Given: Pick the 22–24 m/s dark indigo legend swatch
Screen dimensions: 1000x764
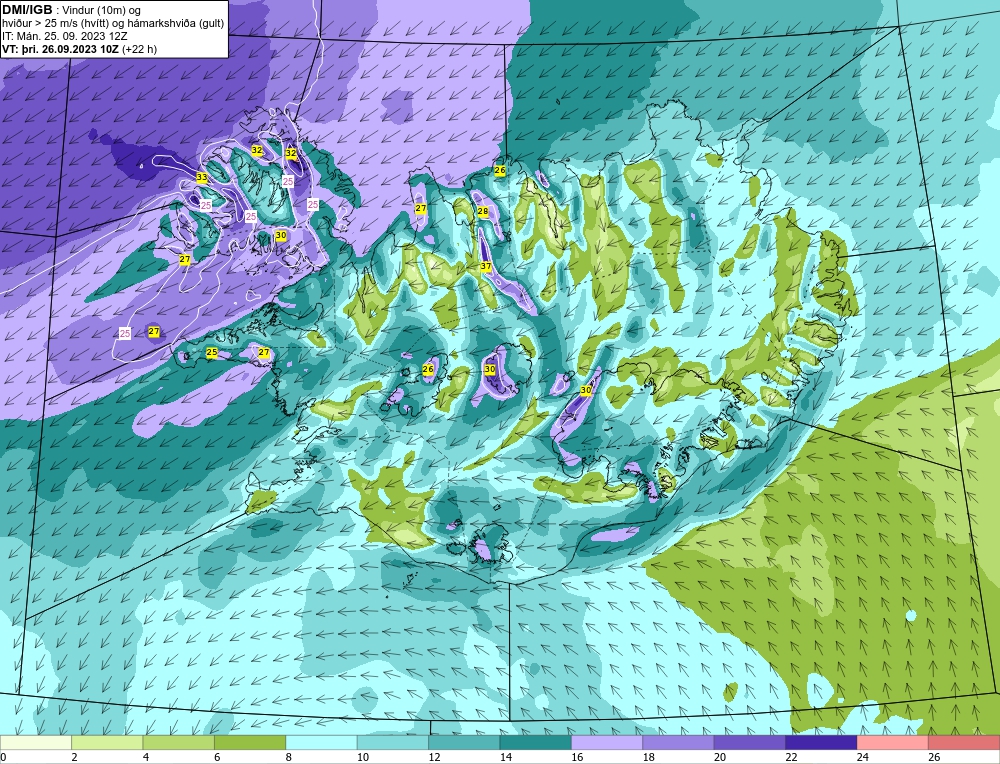Looking at the screenshot, I should [821, 743].
